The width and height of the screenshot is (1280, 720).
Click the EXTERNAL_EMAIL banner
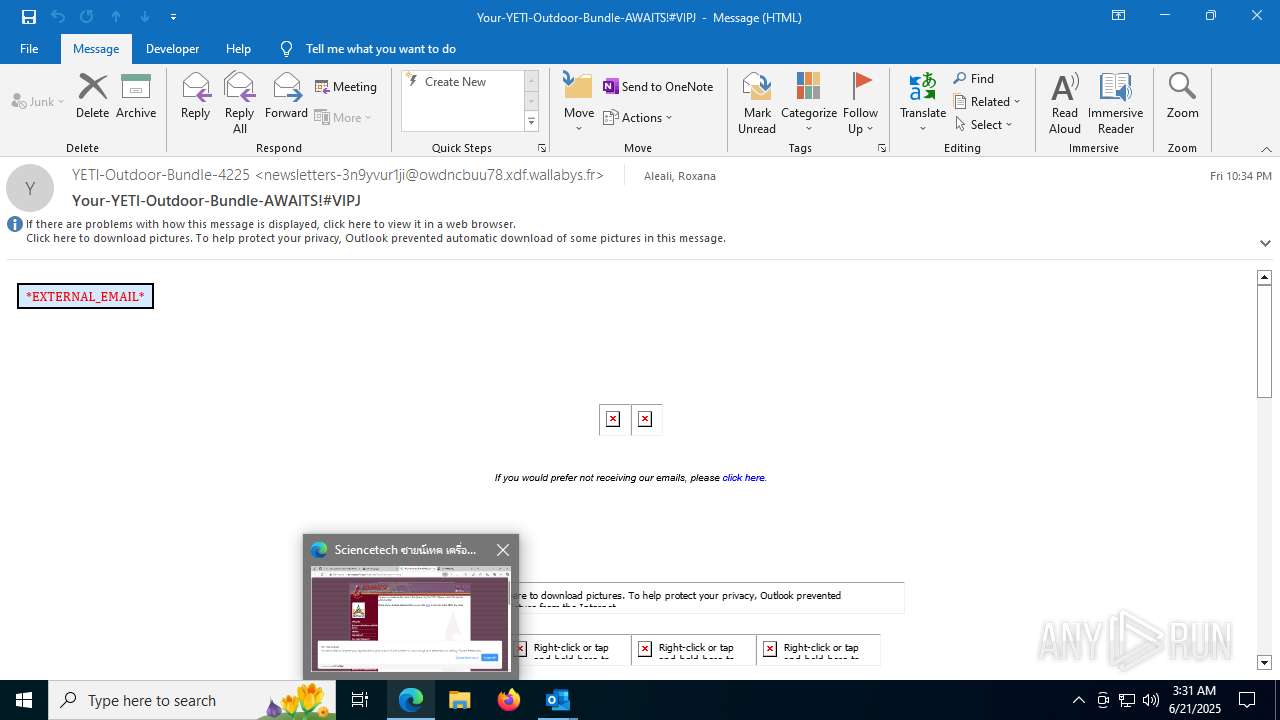coord(85,296)
